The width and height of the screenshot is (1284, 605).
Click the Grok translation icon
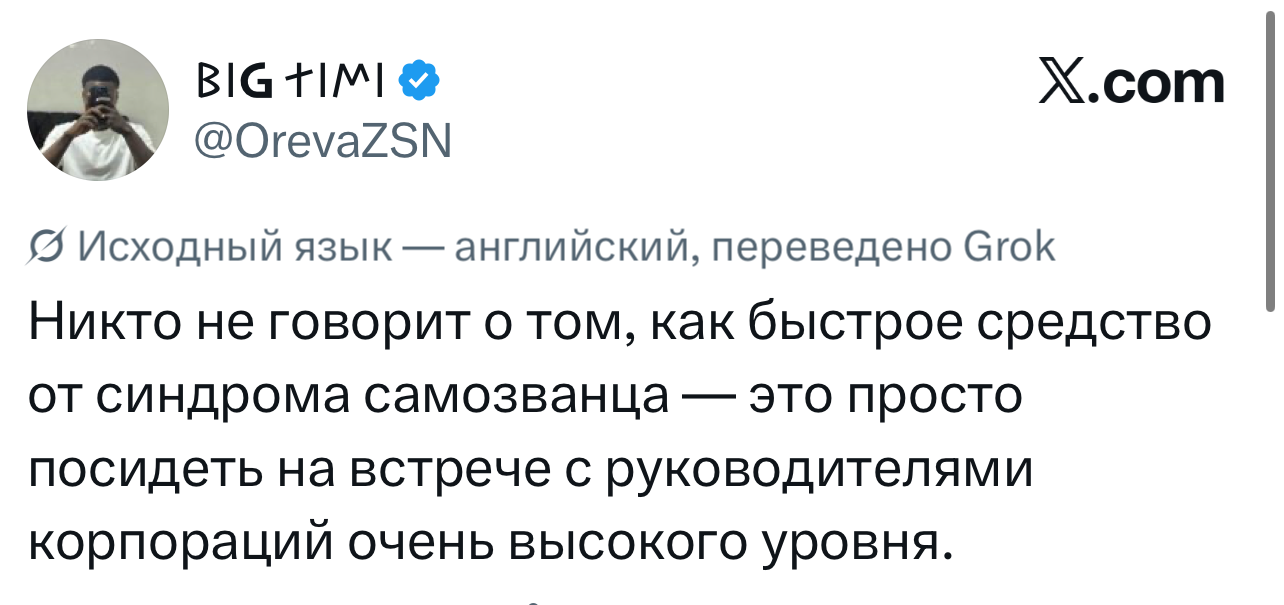click(45, 246)
